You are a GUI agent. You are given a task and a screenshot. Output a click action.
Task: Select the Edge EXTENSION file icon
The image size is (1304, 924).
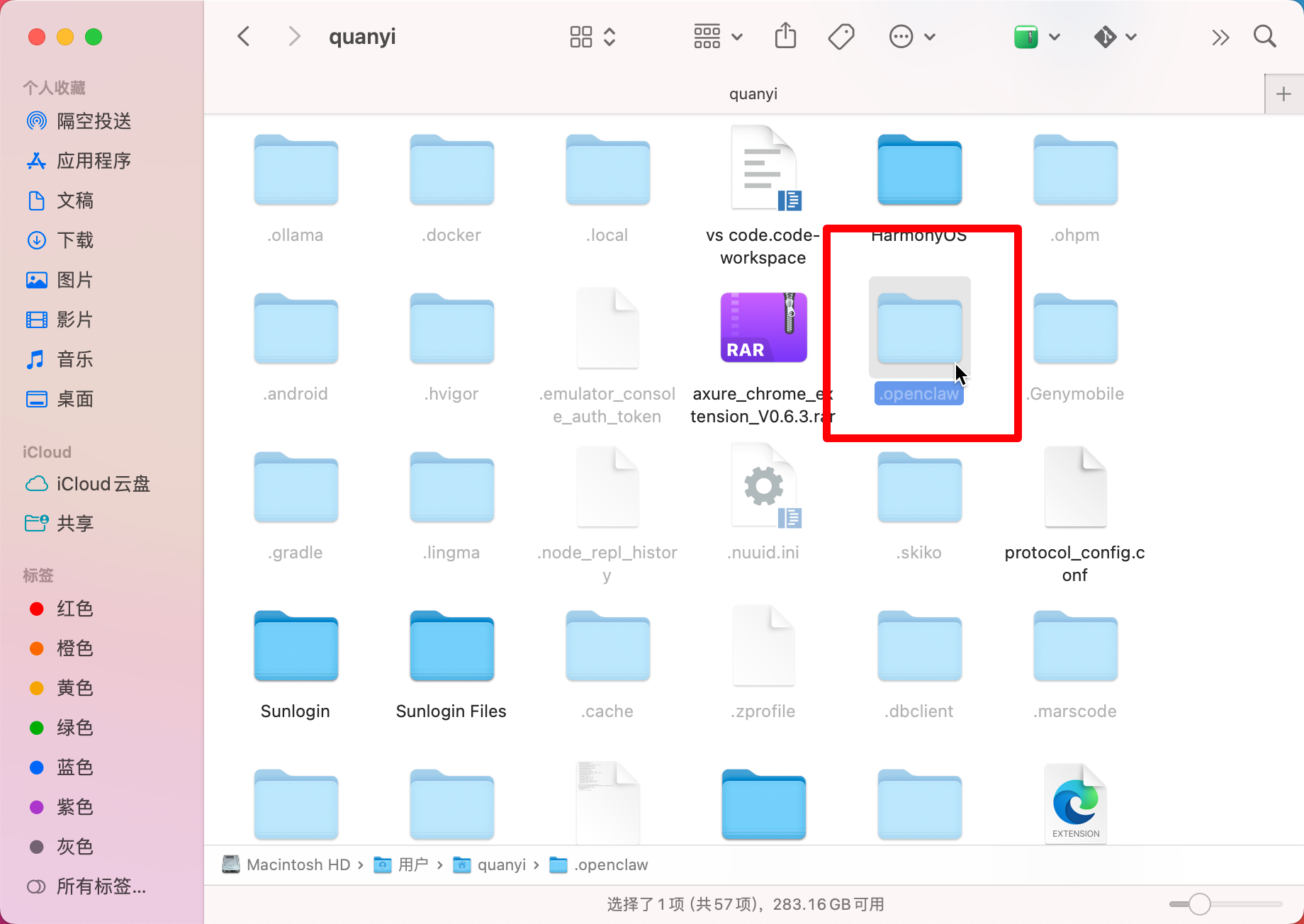tap(1075, 803)
